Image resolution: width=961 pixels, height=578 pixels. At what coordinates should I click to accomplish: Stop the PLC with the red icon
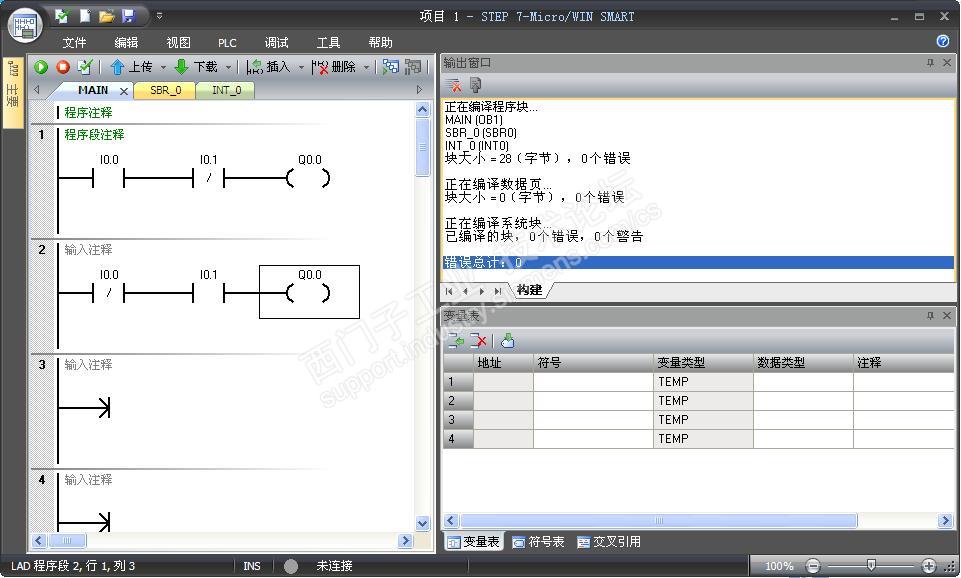[63, 67]
